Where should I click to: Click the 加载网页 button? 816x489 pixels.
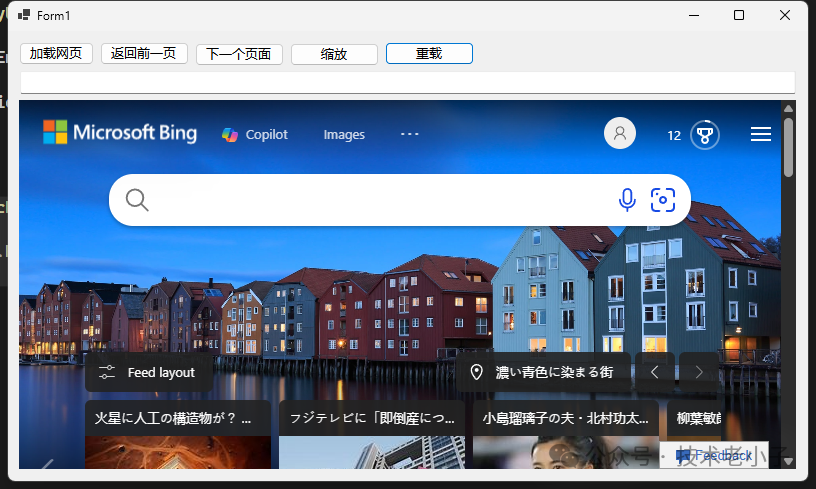(56, 54)
